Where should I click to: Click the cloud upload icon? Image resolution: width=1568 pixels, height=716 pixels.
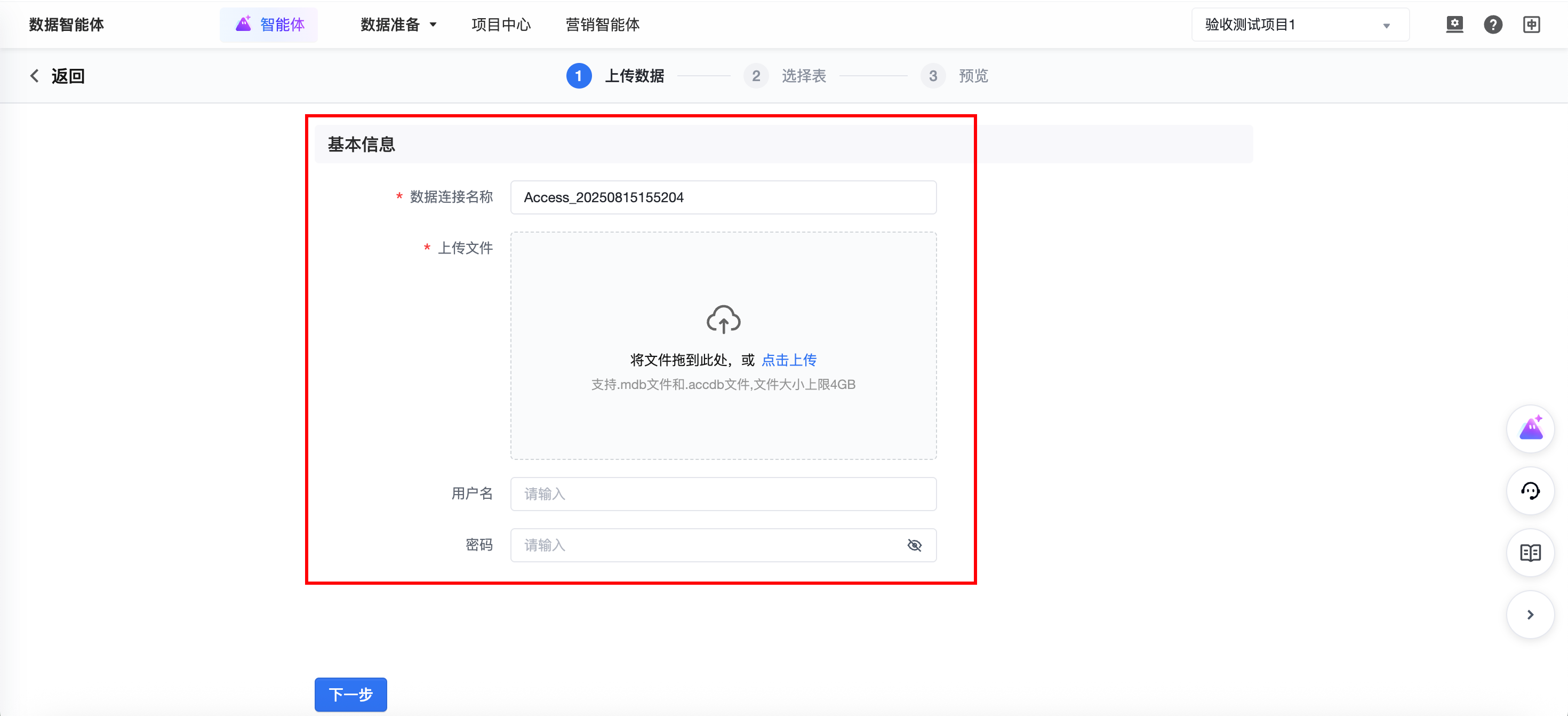(723, 319)
